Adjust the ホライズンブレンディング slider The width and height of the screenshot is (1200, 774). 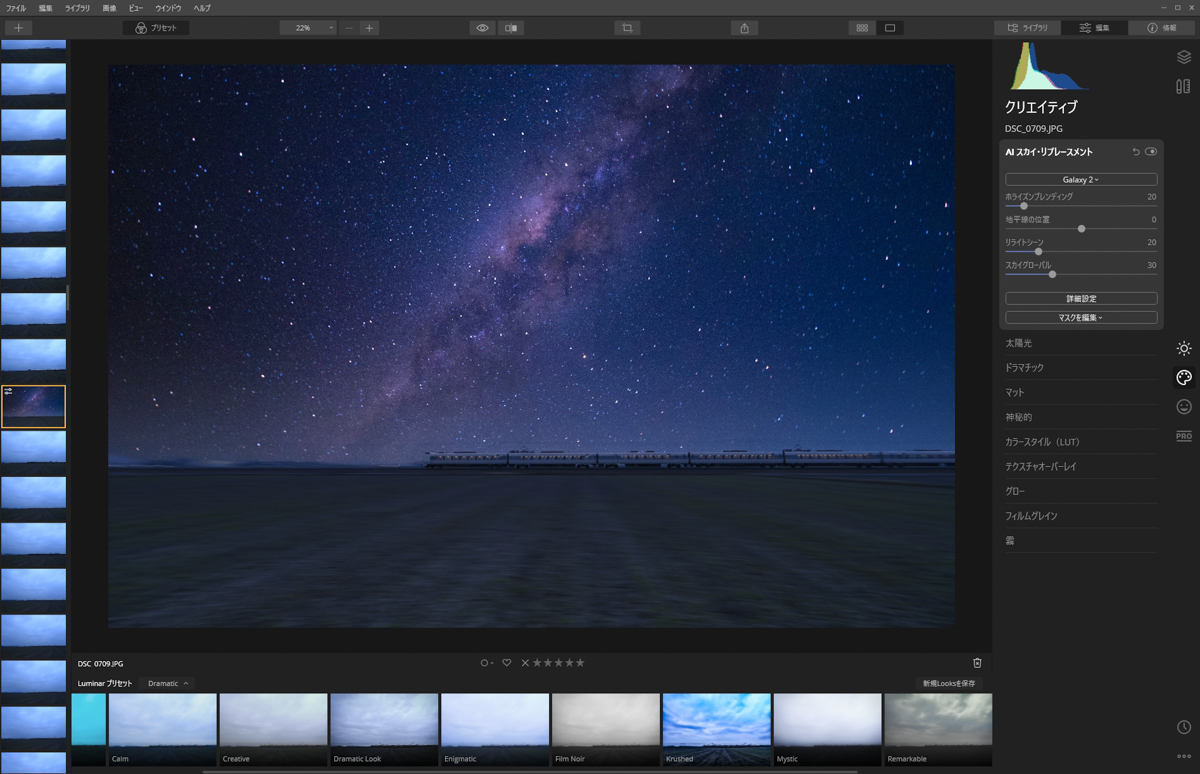1024,206
